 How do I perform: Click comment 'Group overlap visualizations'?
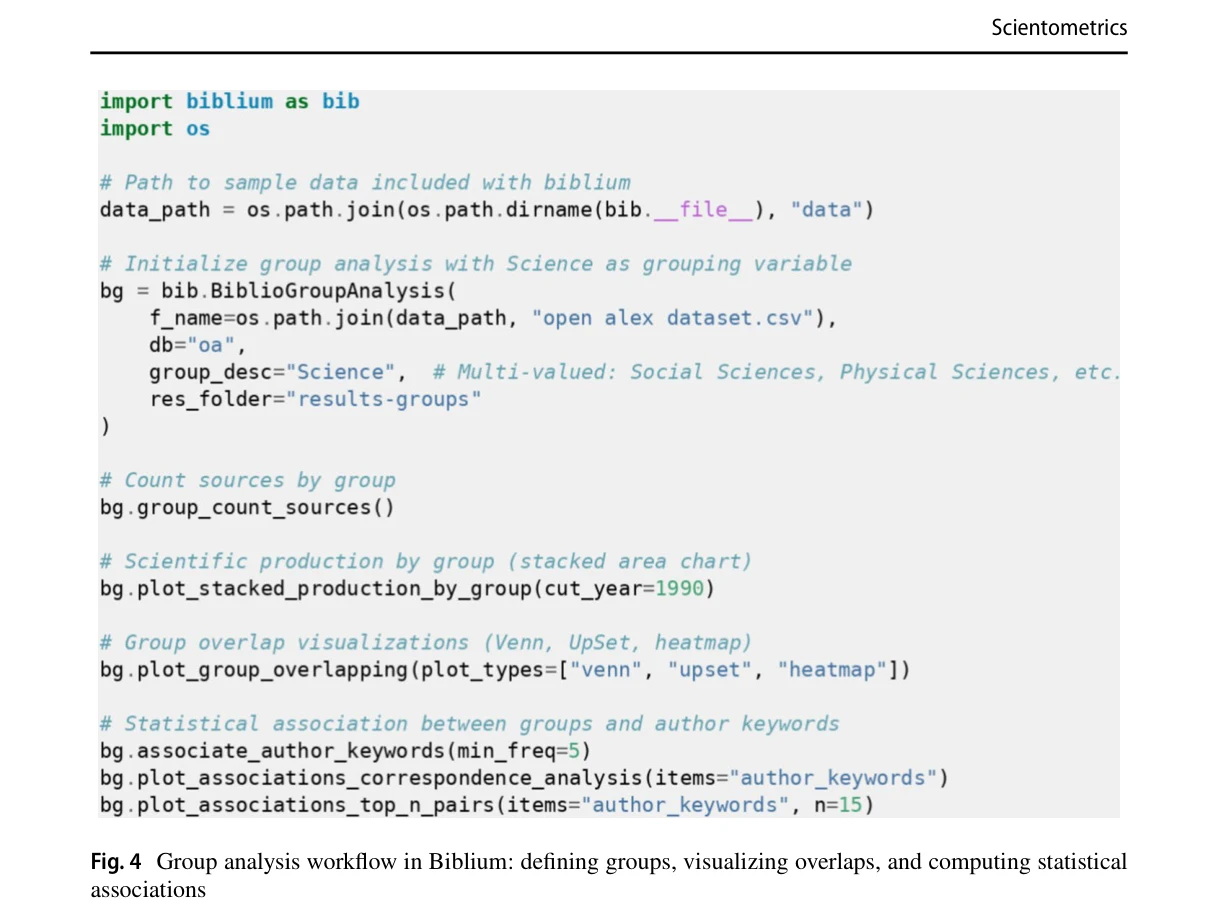pyautogui.click(x=426, y=642)
